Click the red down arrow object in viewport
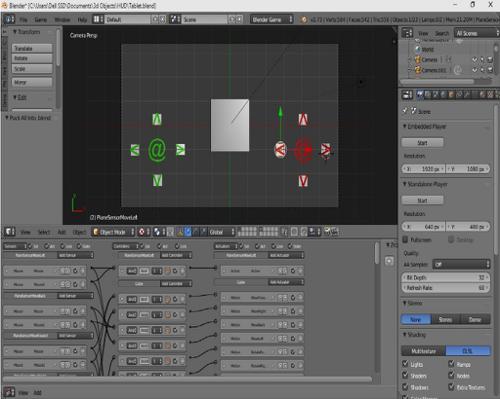 tap(303, 181)
